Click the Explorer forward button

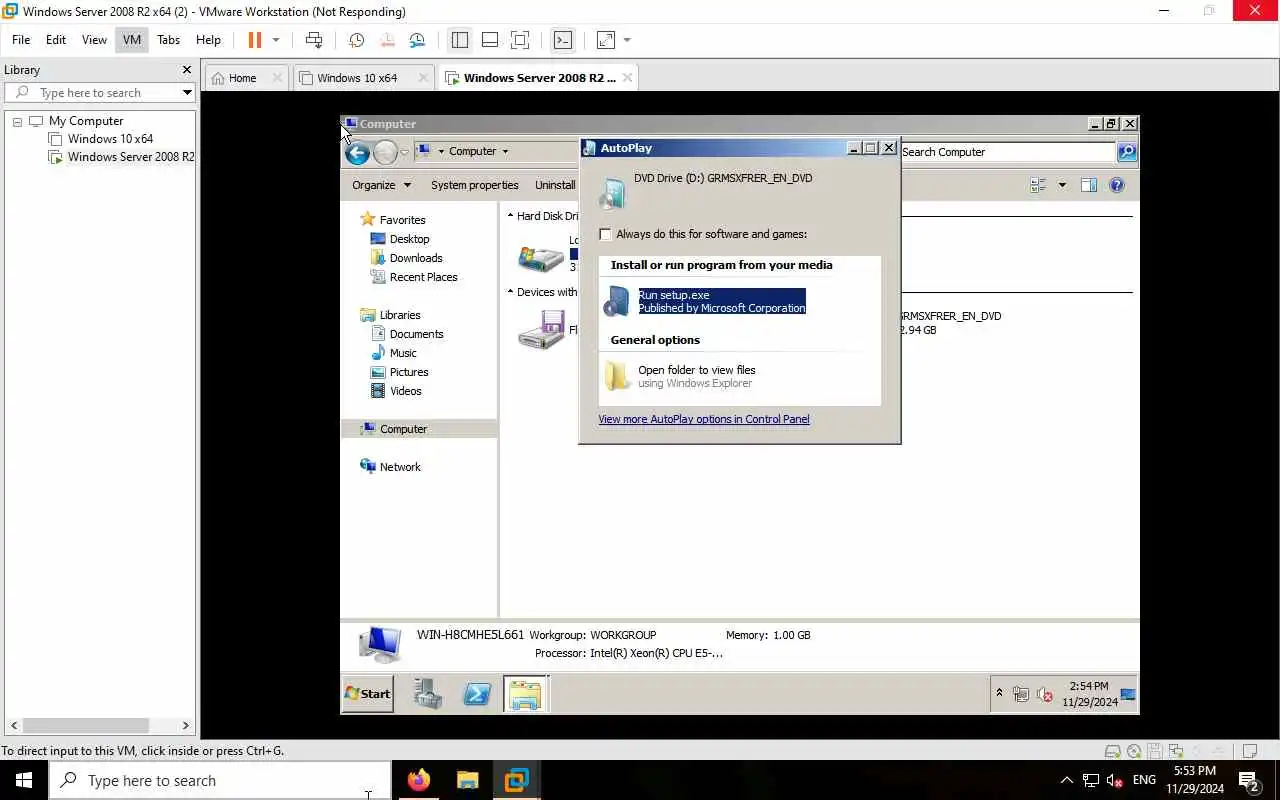pyautogui.click(x=385, y=152)
